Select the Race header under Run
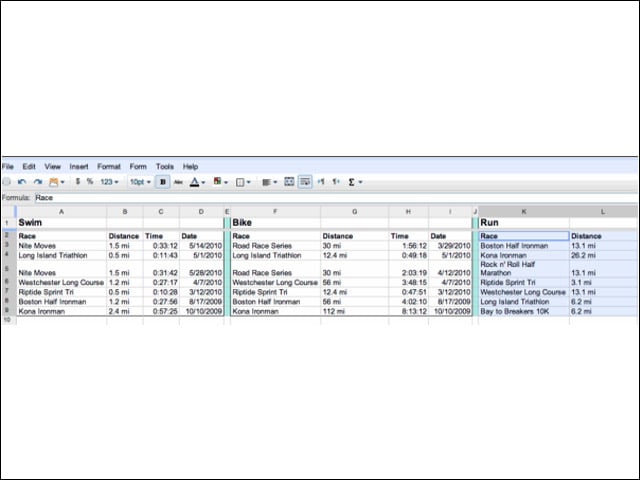Viewport: 640px width, 480px height. (x=524, y=236)
